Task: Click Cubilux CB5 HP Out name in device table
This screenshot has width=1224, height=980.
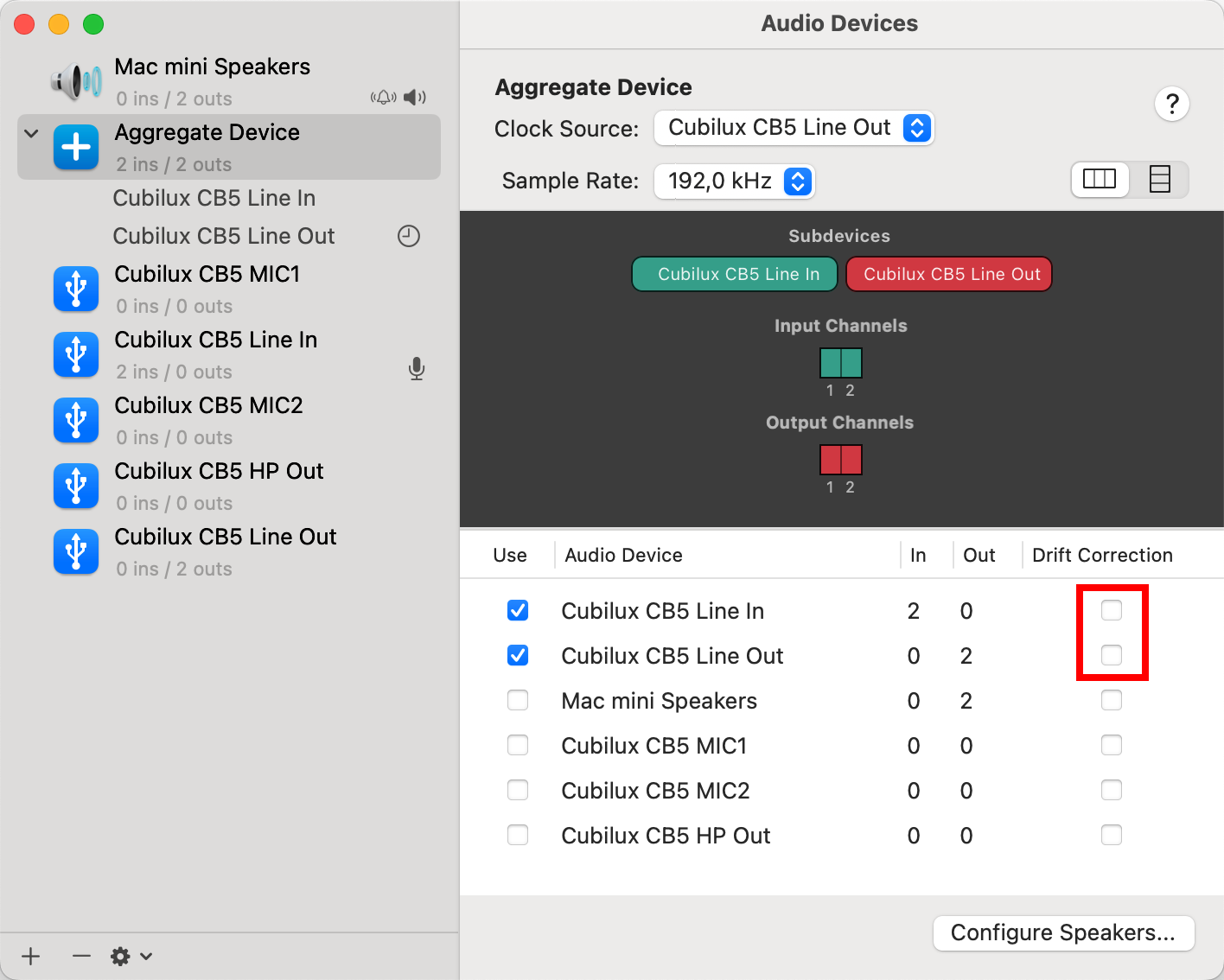Action: pyautogui.click(x=666, y=836)
